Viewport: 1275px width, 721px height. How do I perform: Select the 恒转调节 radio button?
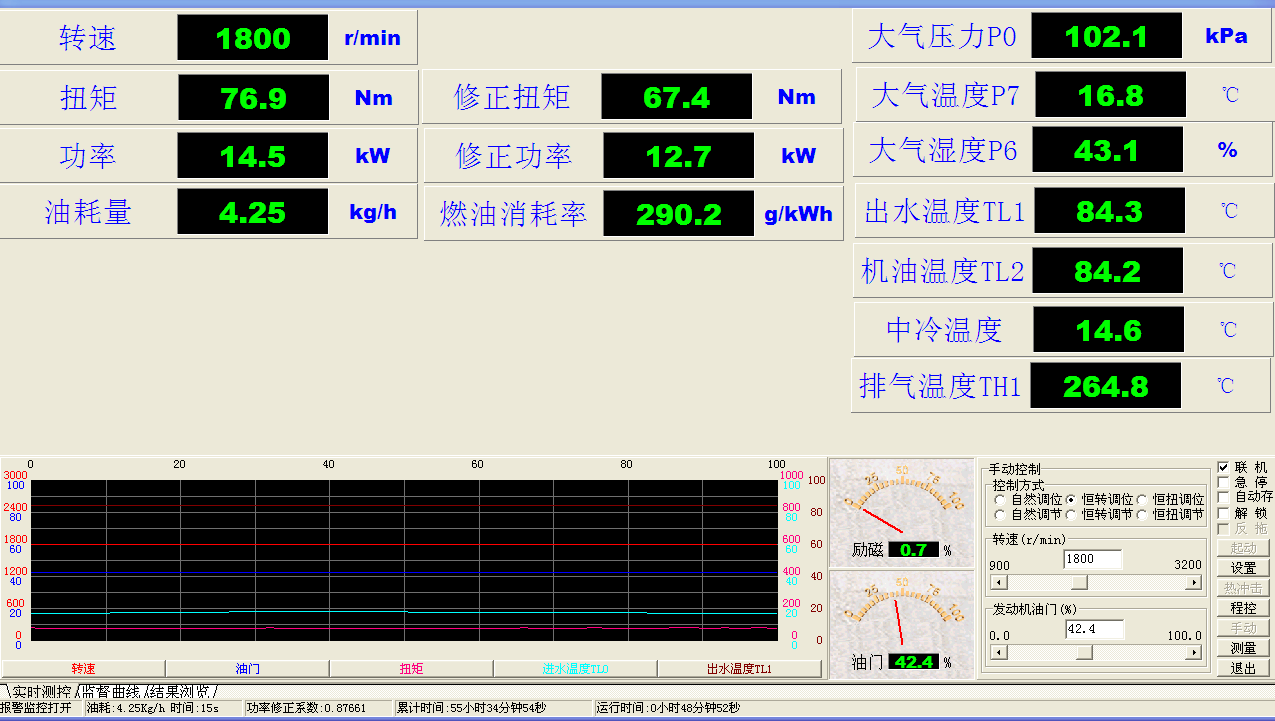coord(1071,515)
